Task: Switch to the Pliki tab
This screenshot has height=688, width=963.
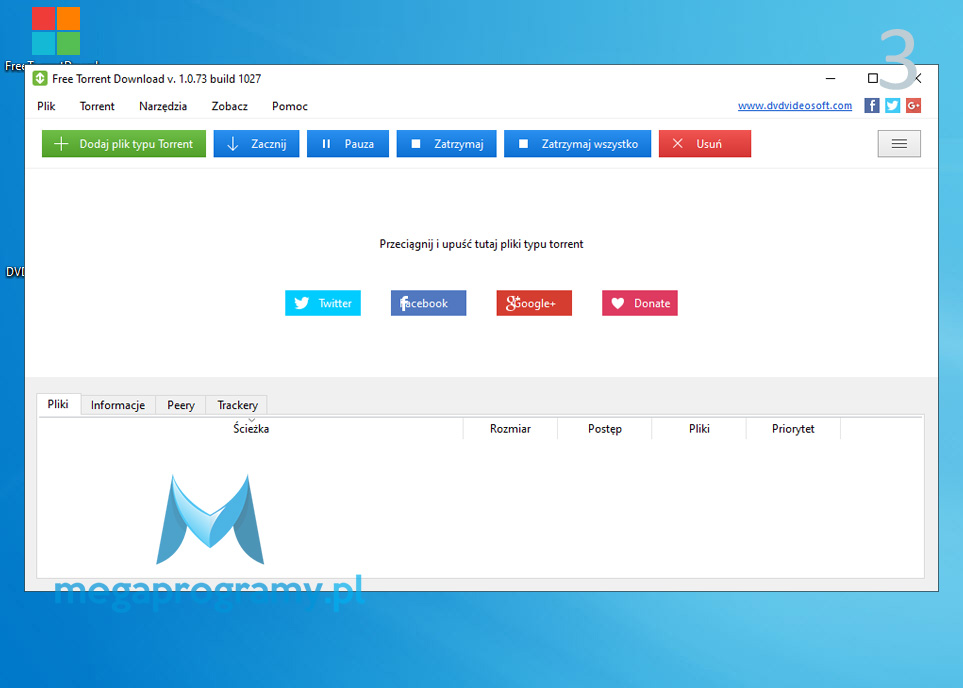Action: pyautogui.click(x=58, y=404)
